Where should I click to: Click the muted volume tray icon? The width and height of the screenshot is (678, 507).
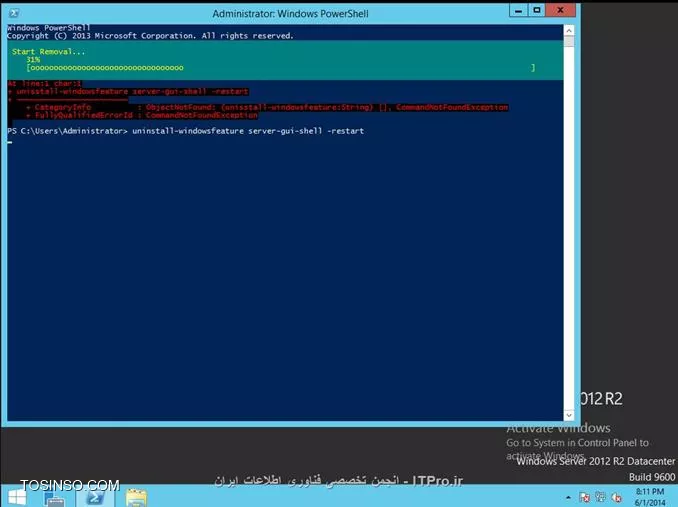pos(616,497)
